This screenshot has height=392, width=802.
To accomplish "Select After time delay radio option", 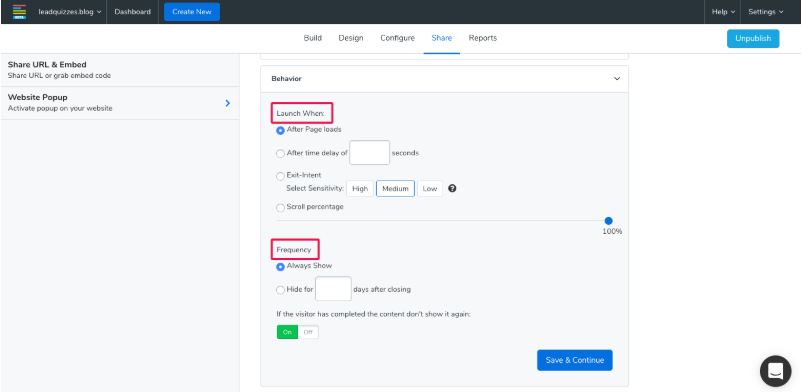I will [280, 154].
